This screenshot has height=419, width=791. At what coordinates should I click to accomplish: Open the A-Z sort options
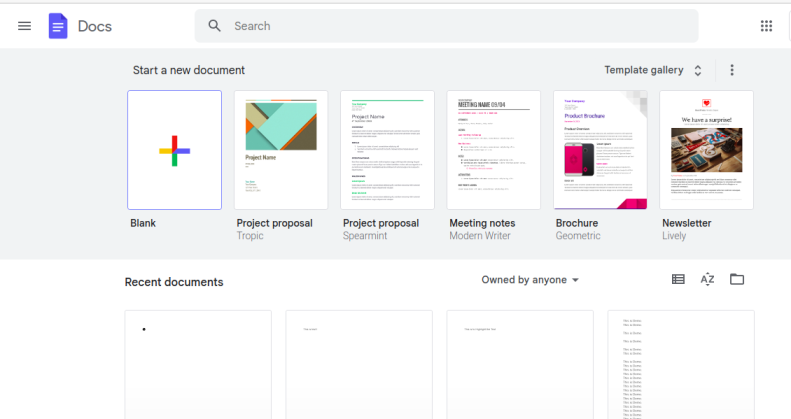pyautogui.click(x=707, y=279)
